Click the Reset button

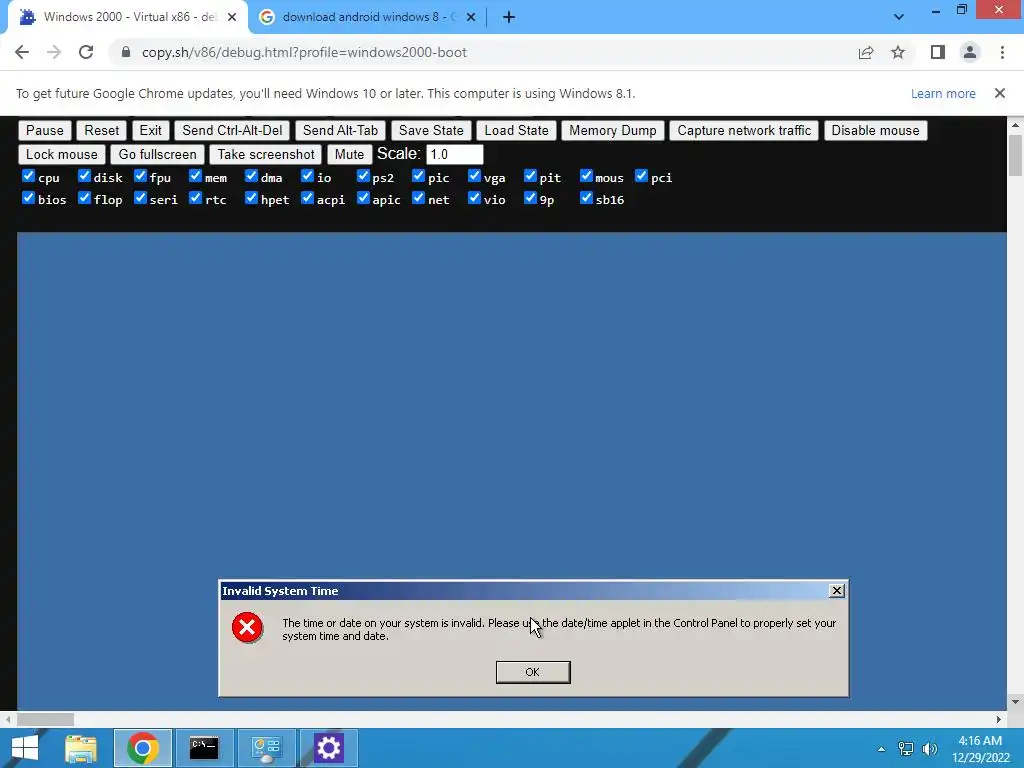[x=101, y=131]
